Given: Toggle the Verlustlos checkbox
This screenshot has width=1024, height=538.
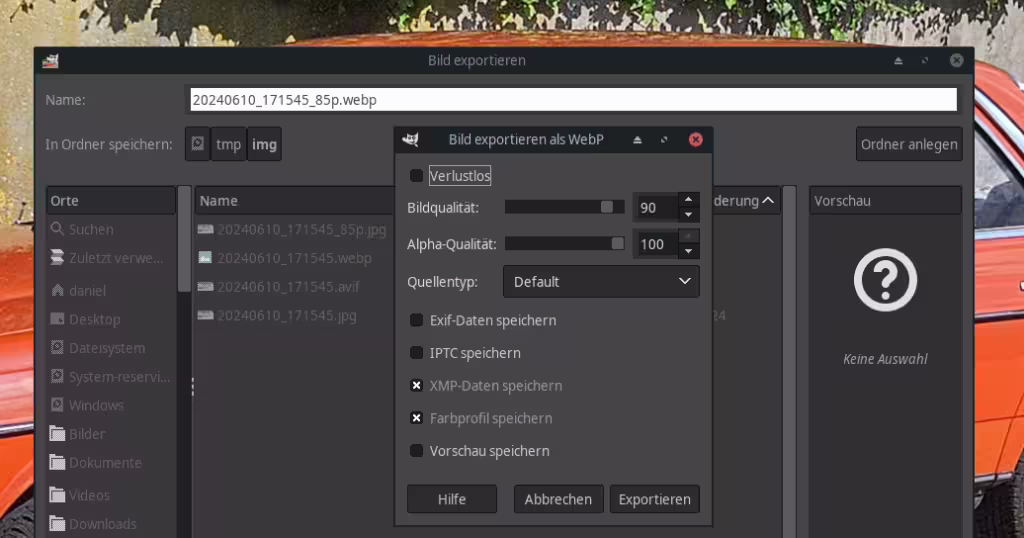Looking at the screenshot, I should (x=416, y=176).
